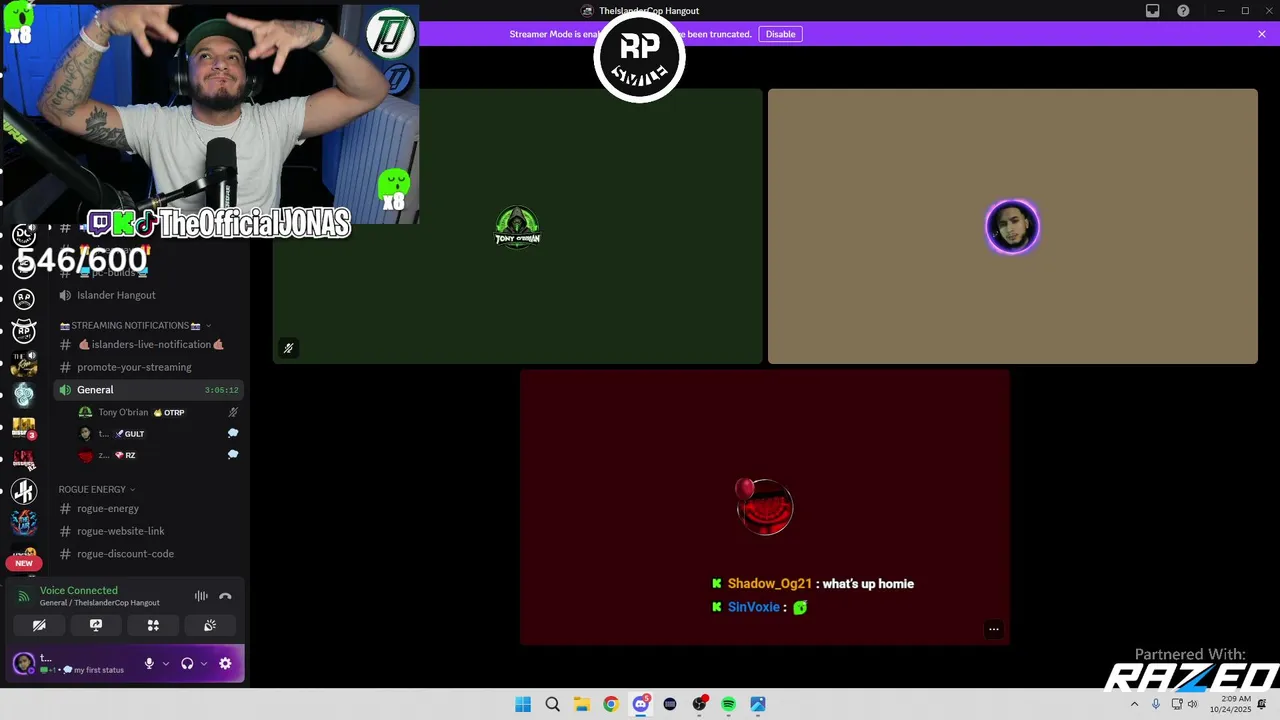
Task: Click the NEW unread indicator in server list
Action: (x=24, y=563)
